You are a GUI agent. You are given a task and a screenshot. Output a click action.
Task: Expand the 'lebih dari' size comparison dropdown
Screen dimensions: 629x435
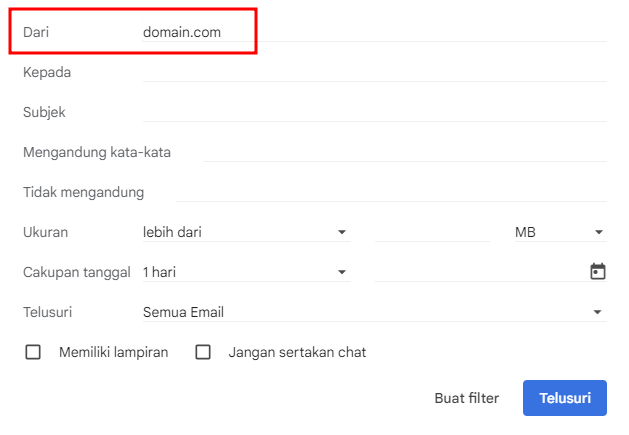(x=245, y=232)
